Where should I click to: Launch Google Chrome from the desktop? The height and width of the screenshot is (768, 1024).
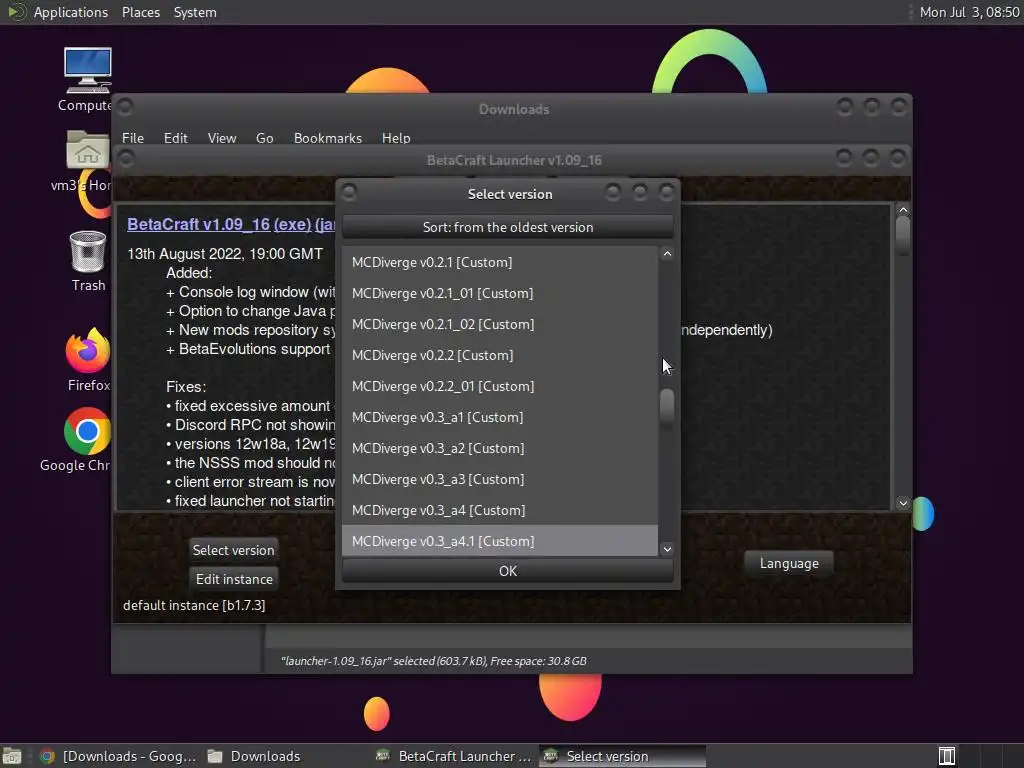(88, 431)
